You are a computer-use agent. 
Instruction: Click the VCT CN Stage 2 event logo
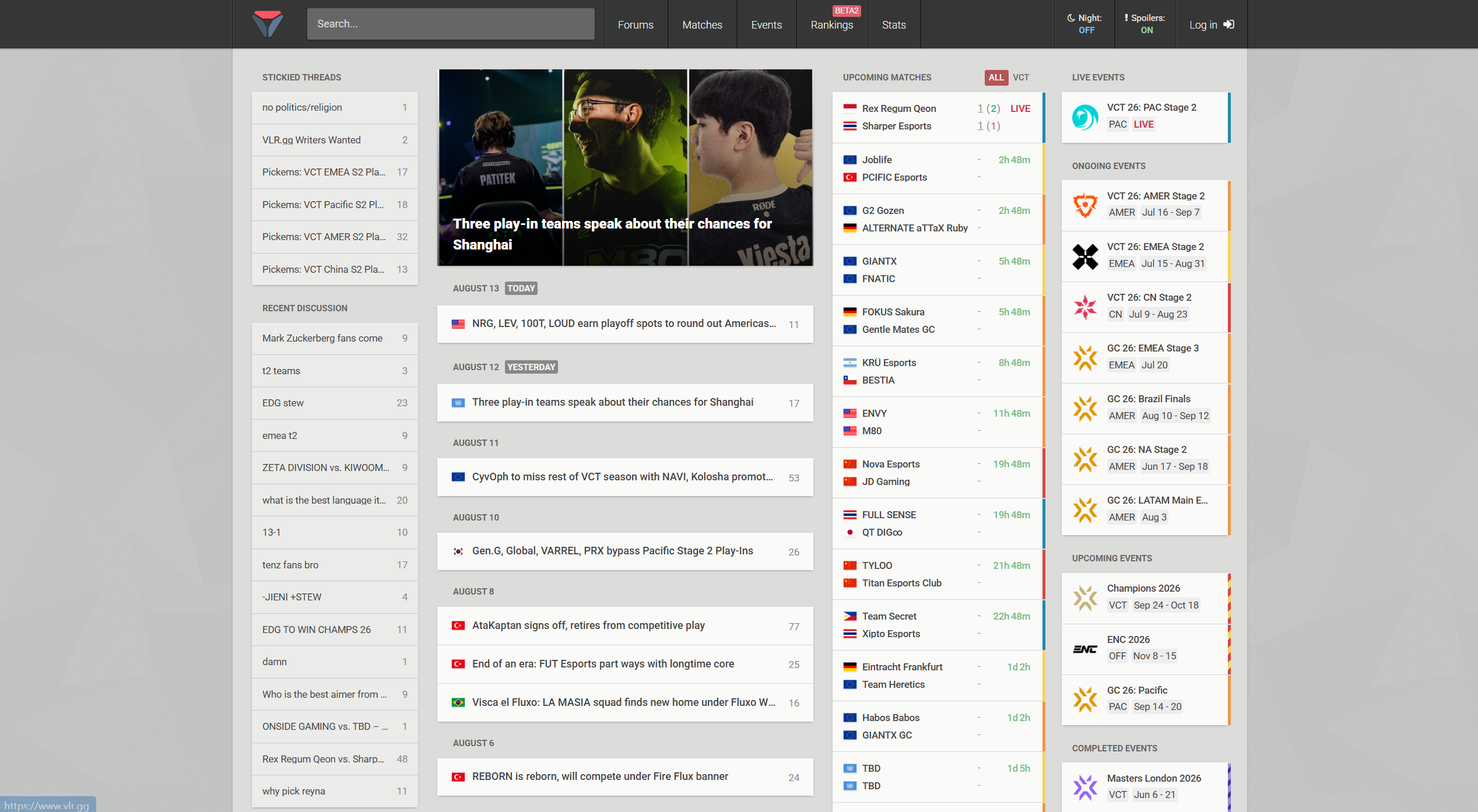click(1085, 307)
